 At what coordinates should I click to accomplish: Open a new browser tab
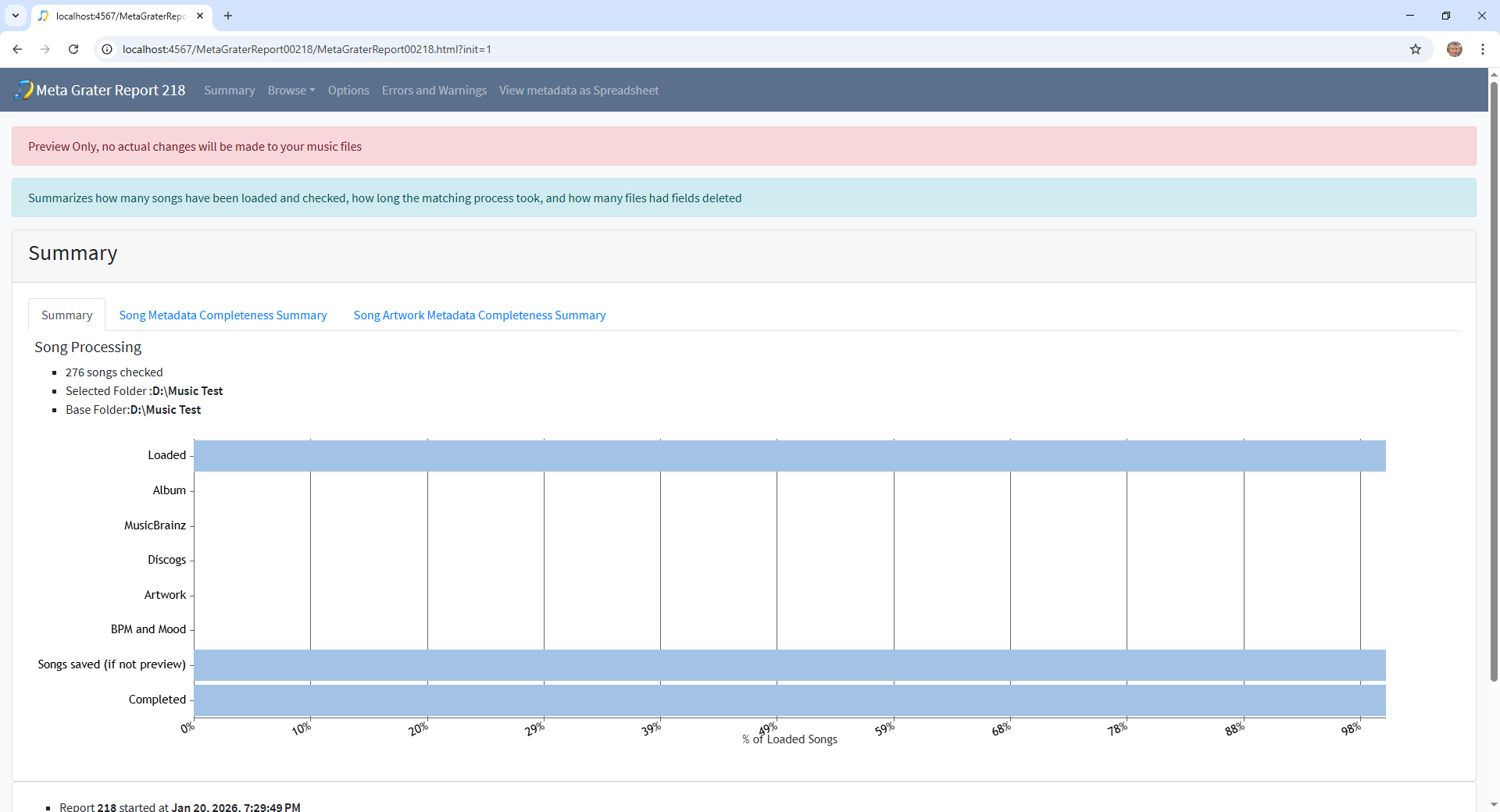(x=228, y=16)
